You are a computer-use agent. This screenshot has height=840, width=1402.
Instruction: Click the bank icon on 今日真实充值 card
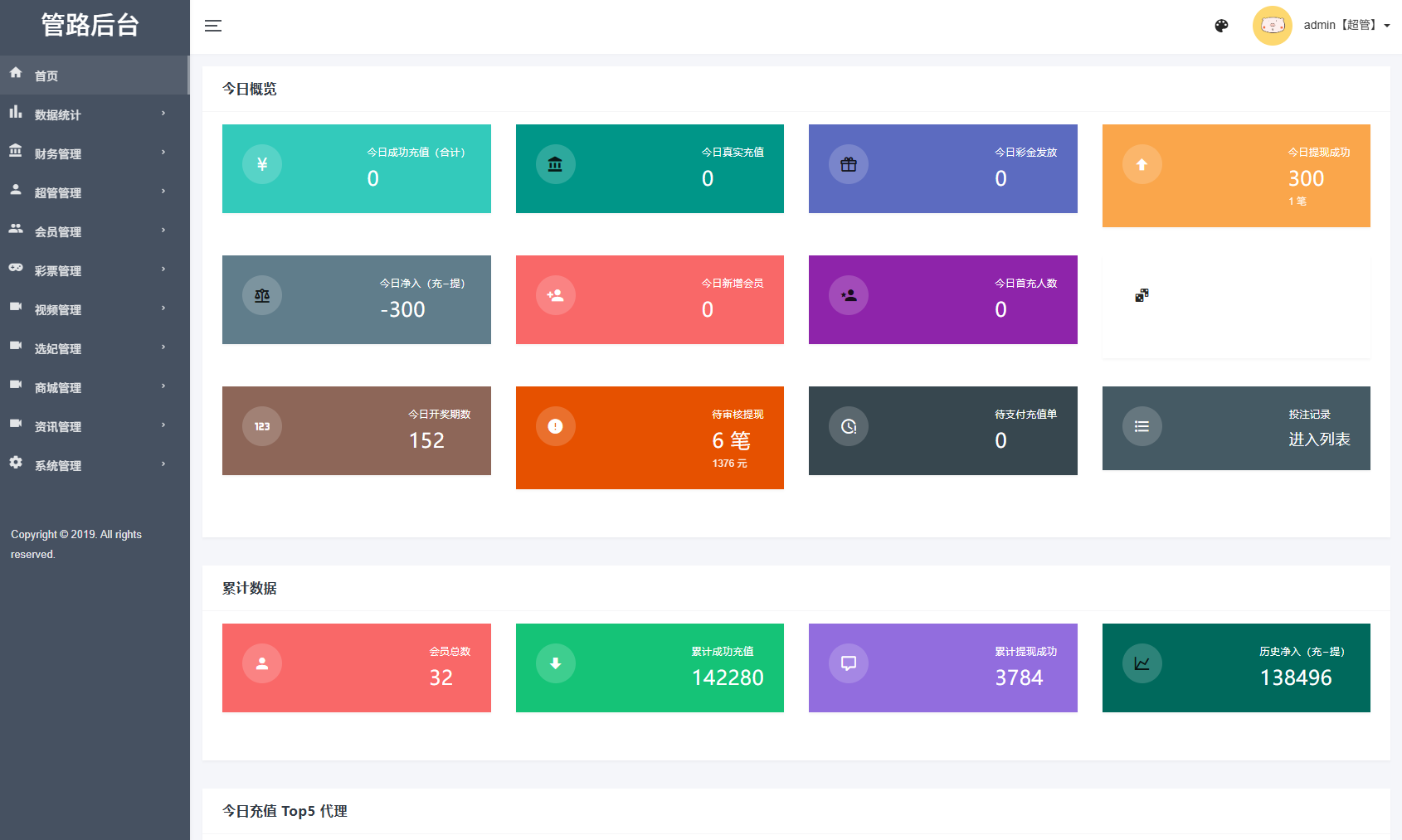tap(555, 164)
